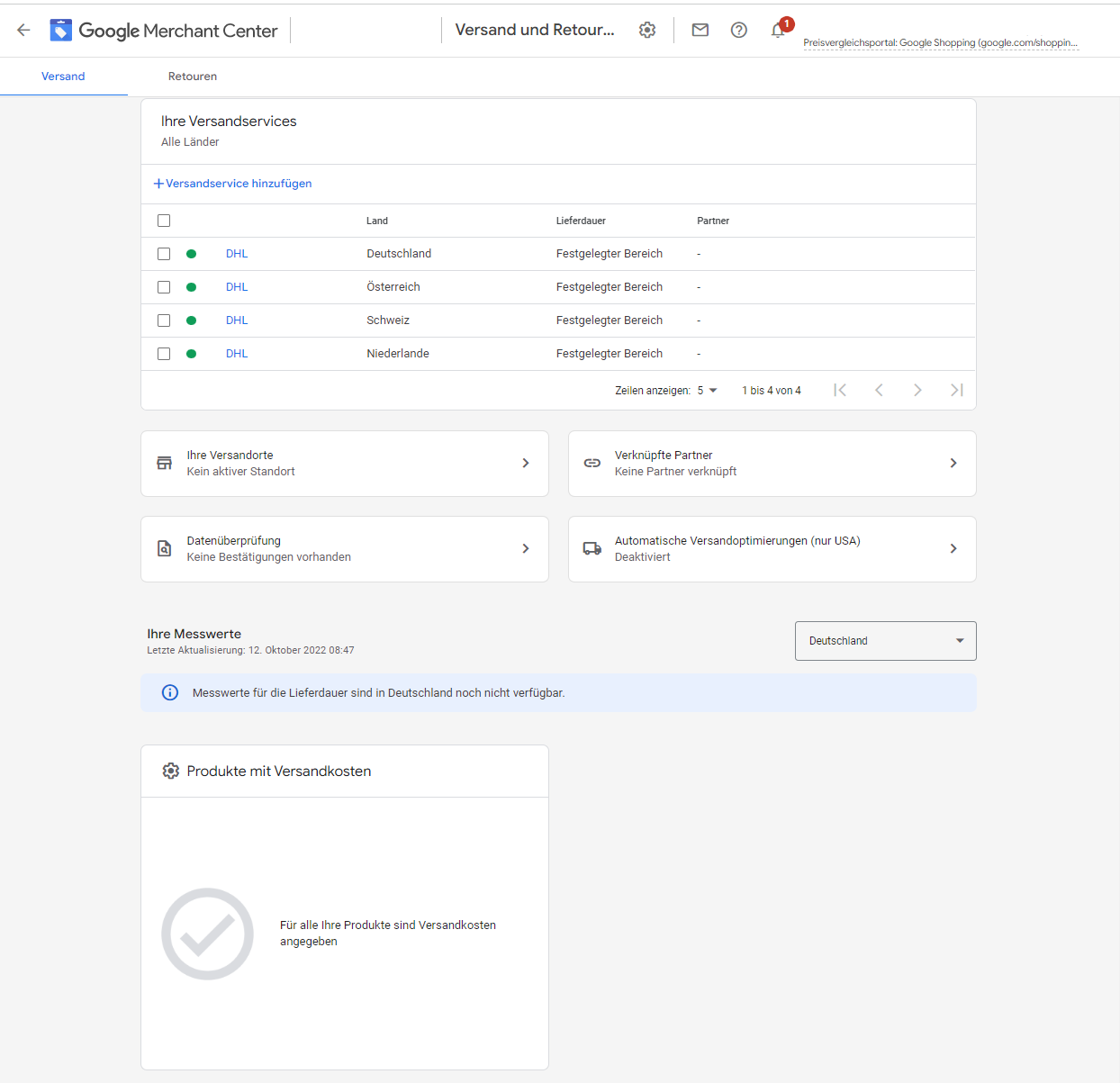Click the green status dot for Österreich
Viewport: 1120px width, 1083px height.
(191, 287)
